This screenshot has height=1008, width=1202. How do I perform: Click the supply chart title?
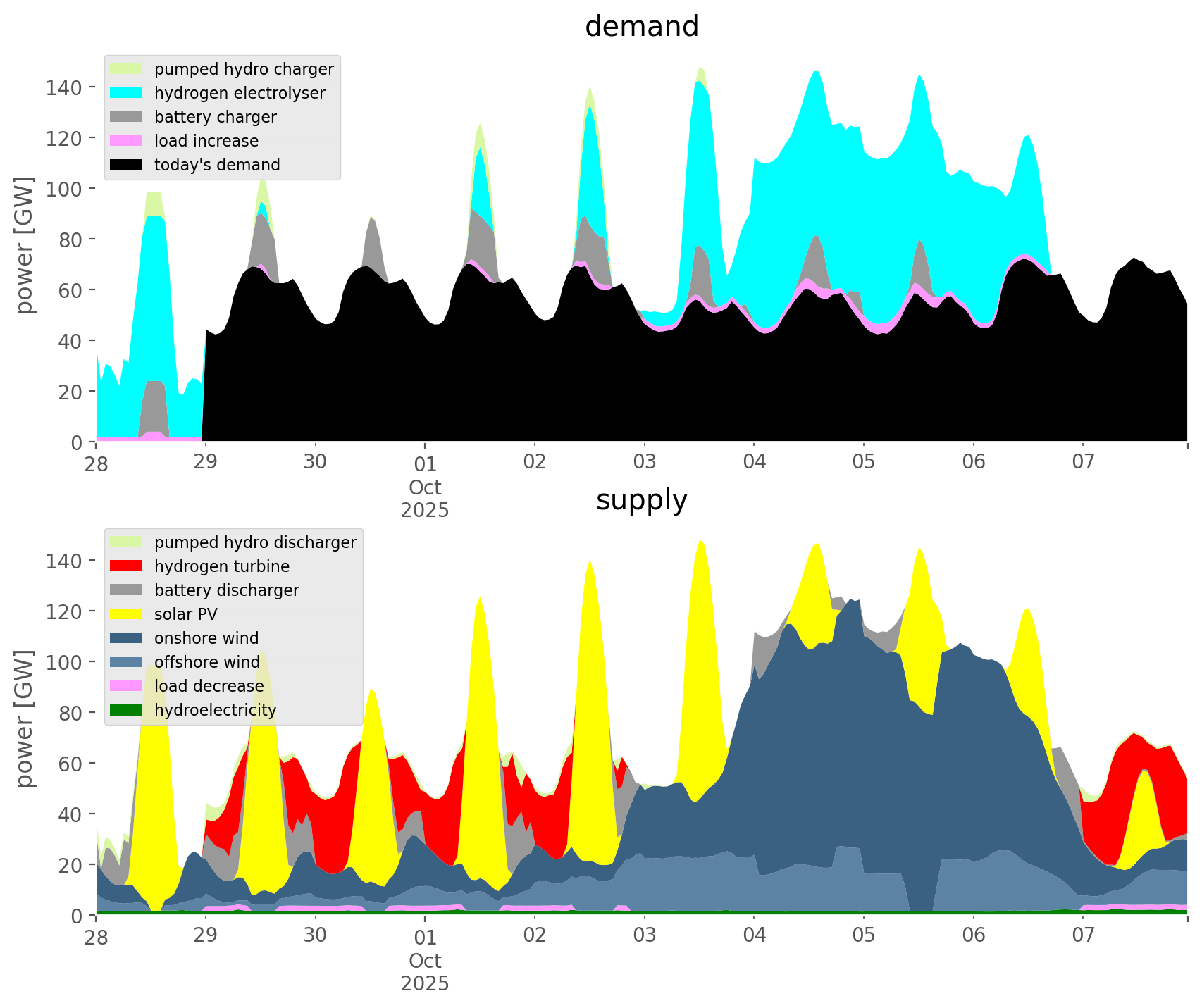tap(641, 500)
